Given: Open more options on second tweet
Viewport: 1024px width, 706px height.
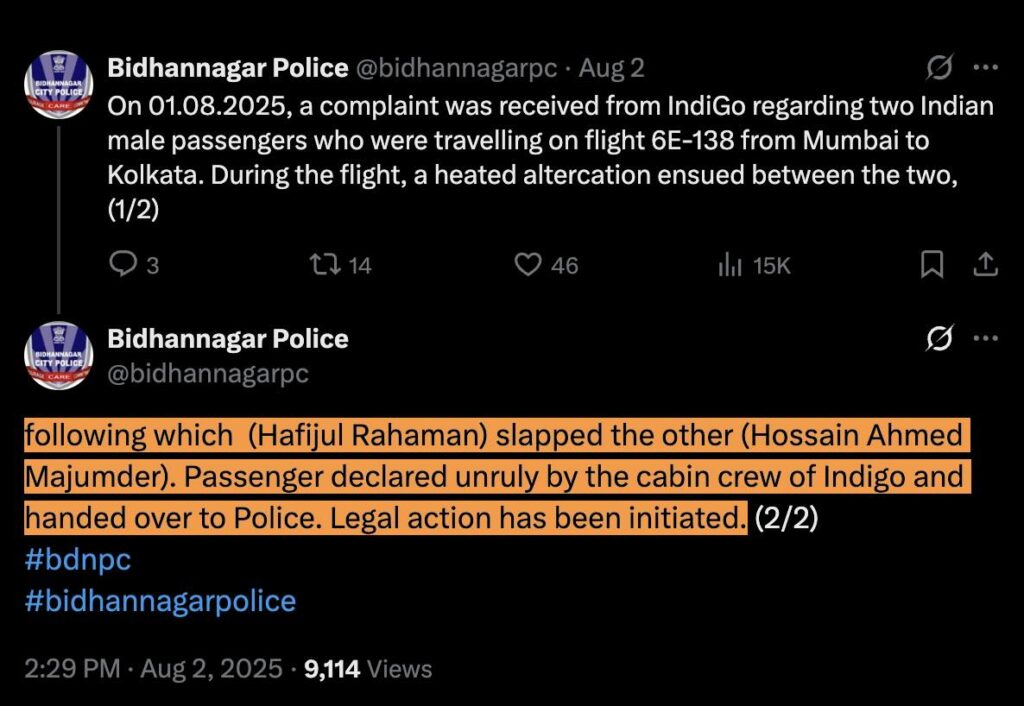Looking at the screenshot, I should pos(985,338).
